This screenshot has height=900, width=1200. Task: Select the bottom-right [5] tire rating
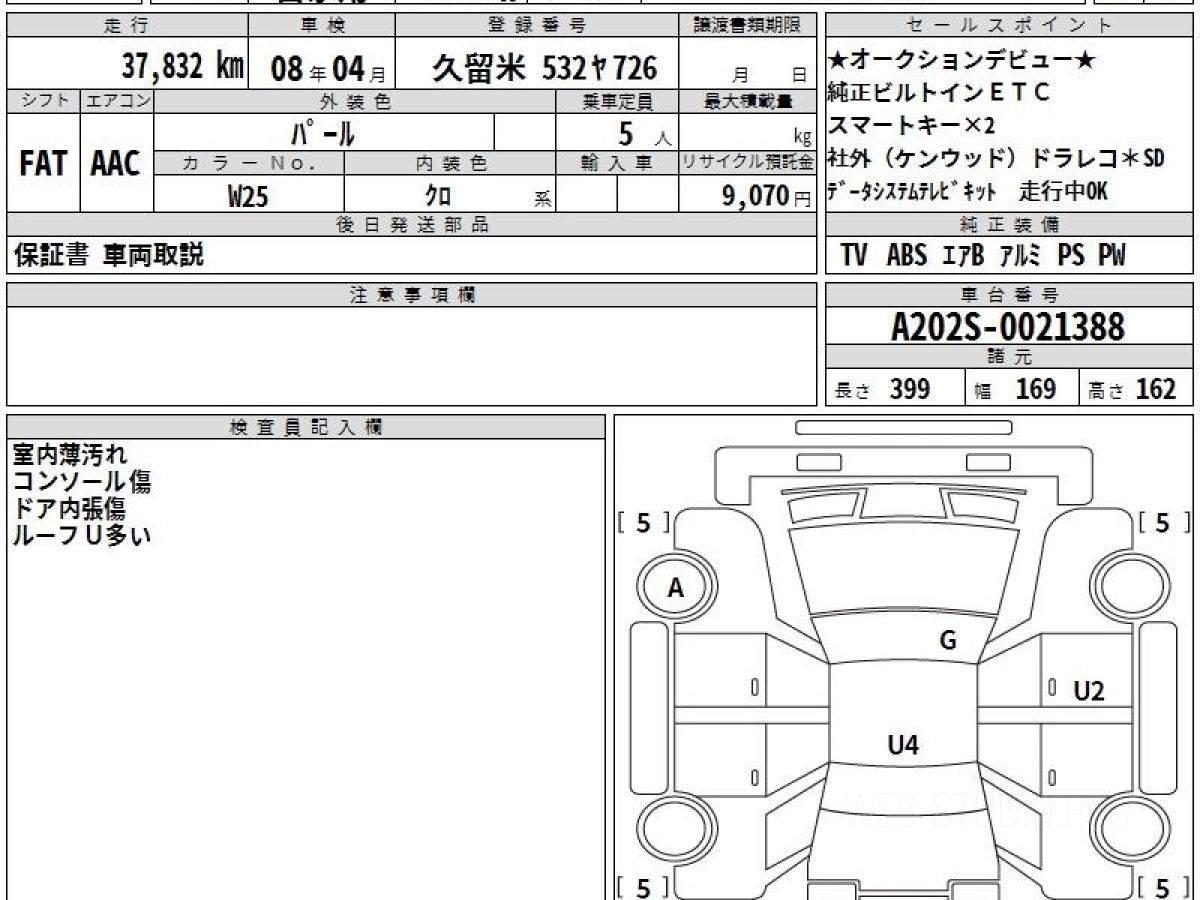[x=1163, y=886]
